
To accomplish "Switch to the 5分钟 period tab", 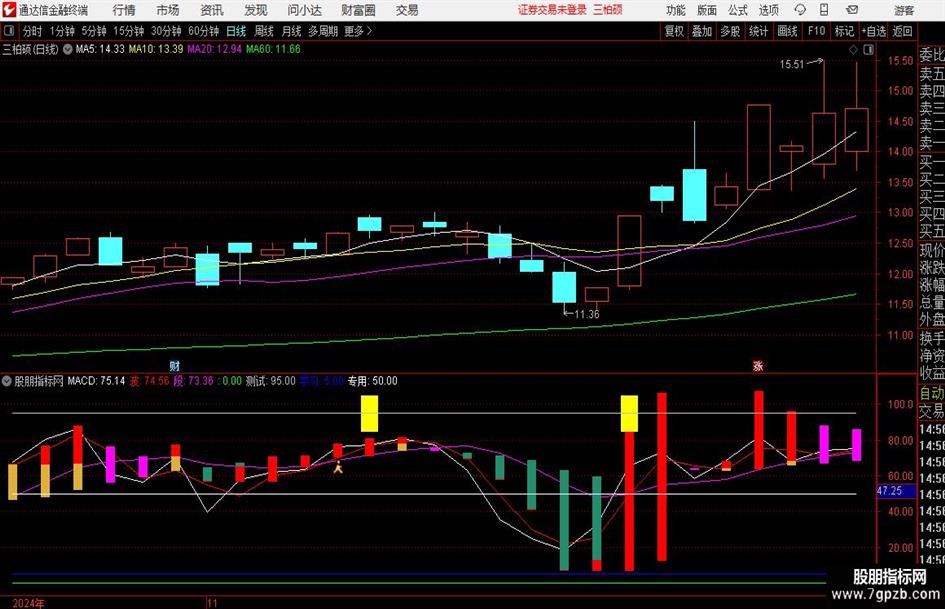I will 93,31.
